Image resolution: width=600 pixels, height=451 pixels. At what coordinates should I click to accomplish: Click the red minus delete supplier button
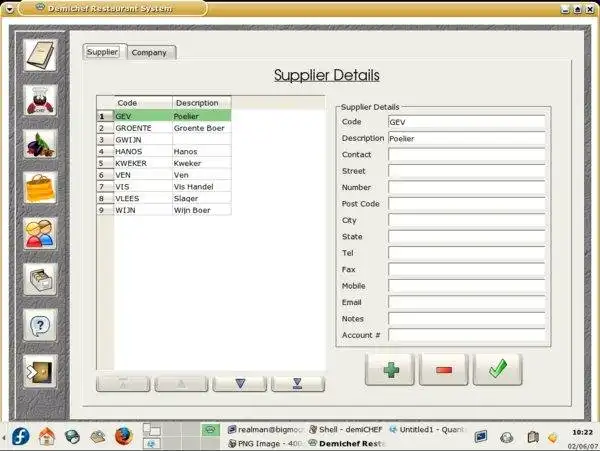pos(444,370)
